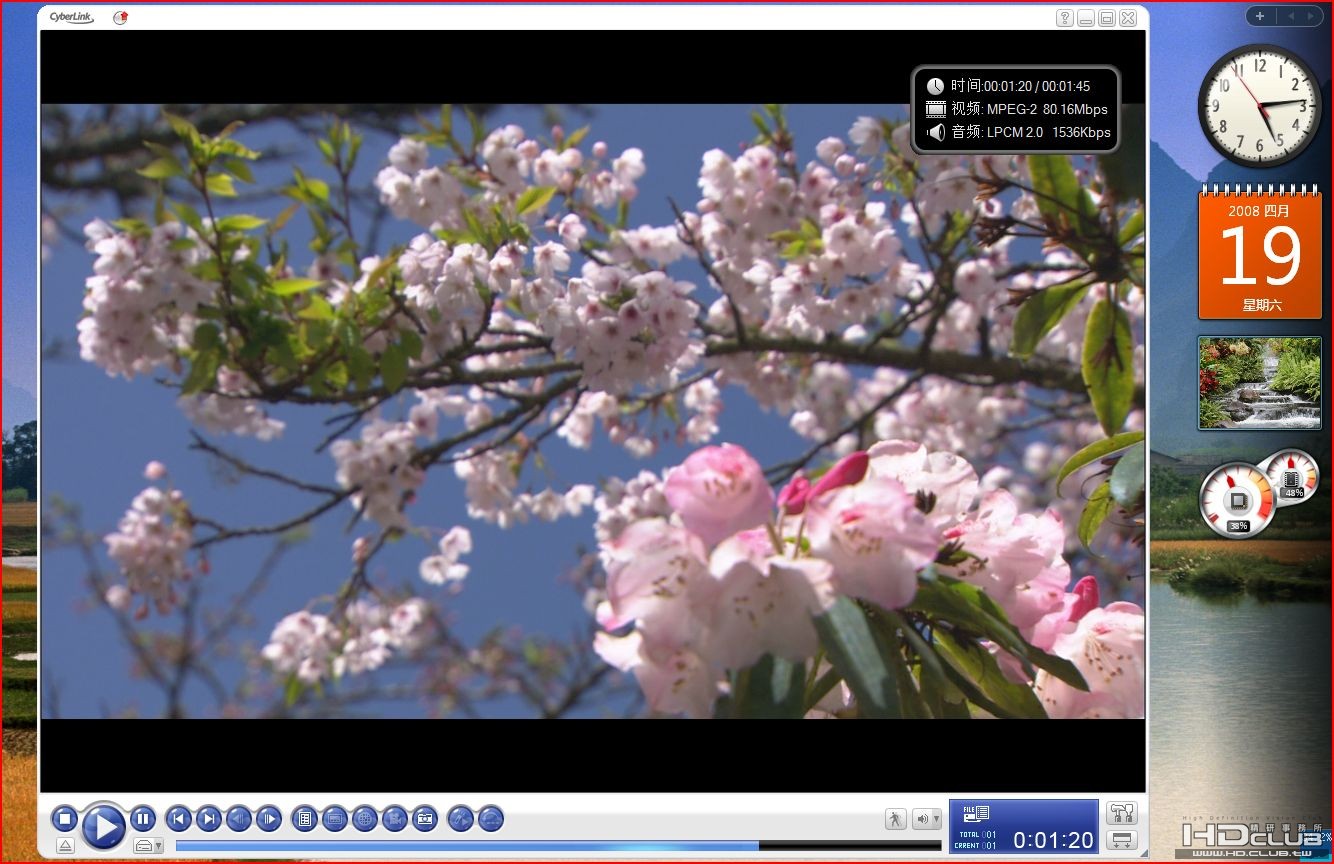Open PowerDVD help
This screenshot has width=1334, height=864.
pyautogui.click(x=1066, y=18)
